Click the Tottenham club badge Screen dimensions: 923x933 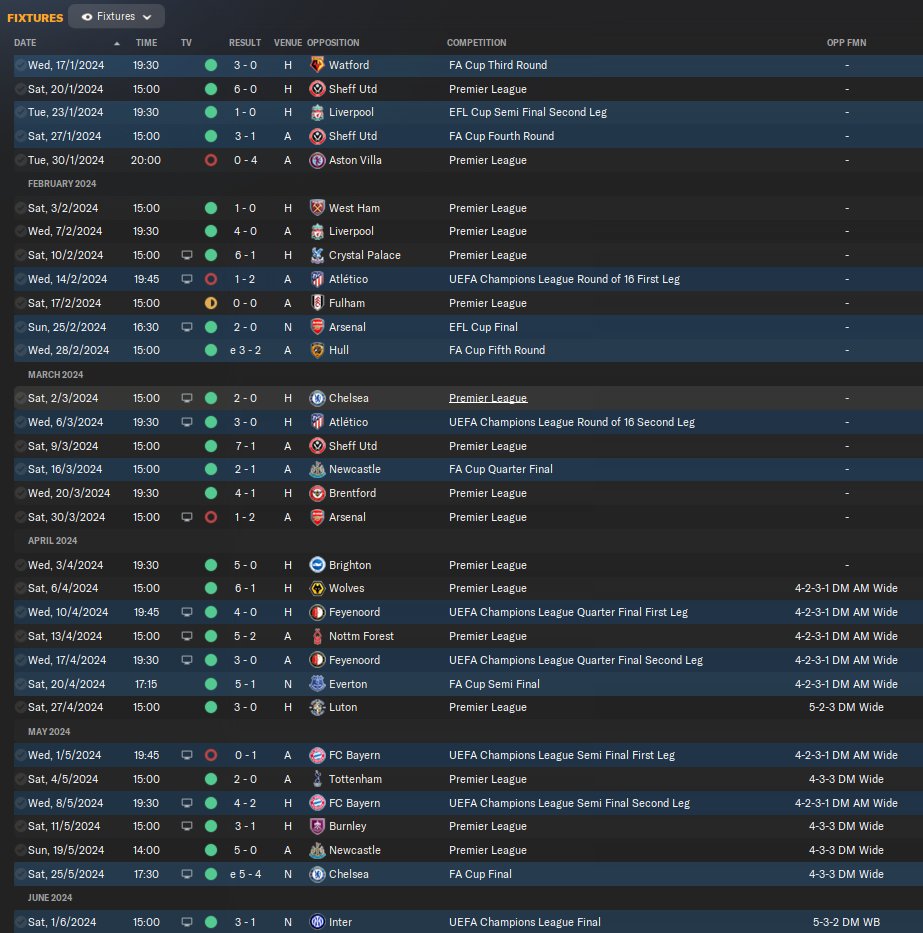click(317, 779)
